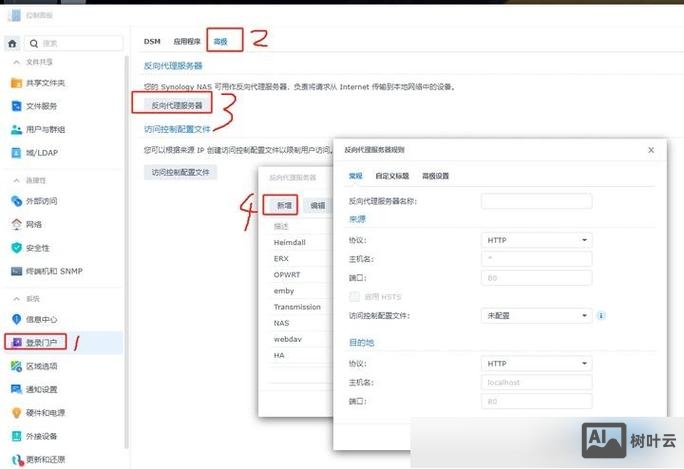
Task: Focus the 反向代理服务器名称 input field
Action: coord(537,201)
